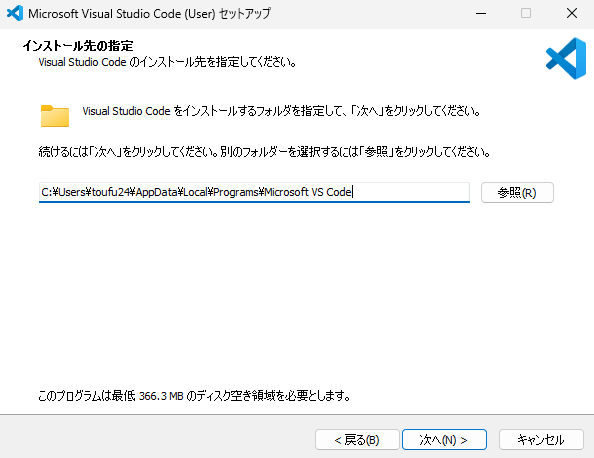Click the disk space requirement sentence
The image size is (594, 458).
point(194,396)
